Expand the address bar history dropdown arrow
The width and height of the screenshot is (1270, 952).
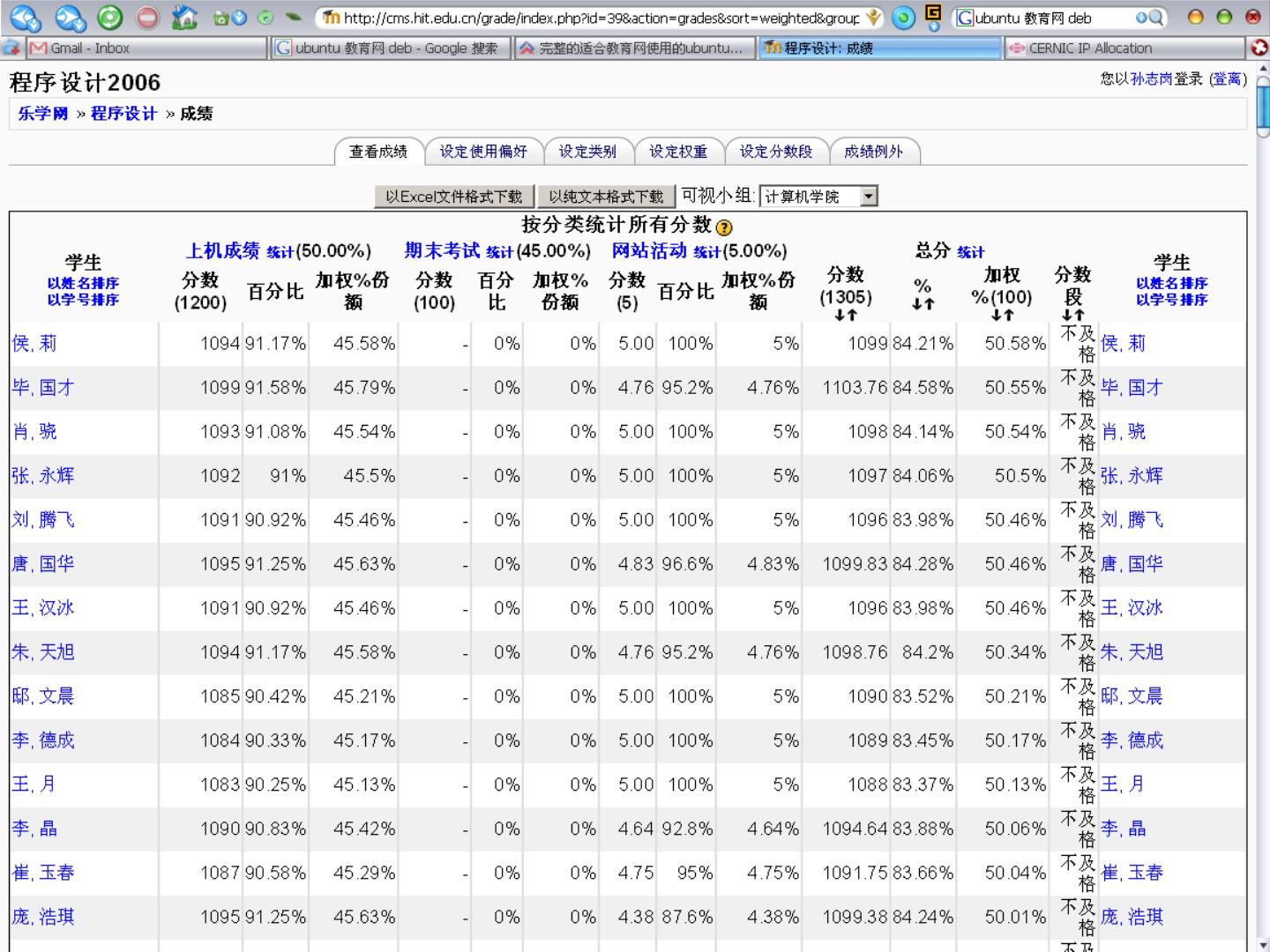tap(873, 18)
